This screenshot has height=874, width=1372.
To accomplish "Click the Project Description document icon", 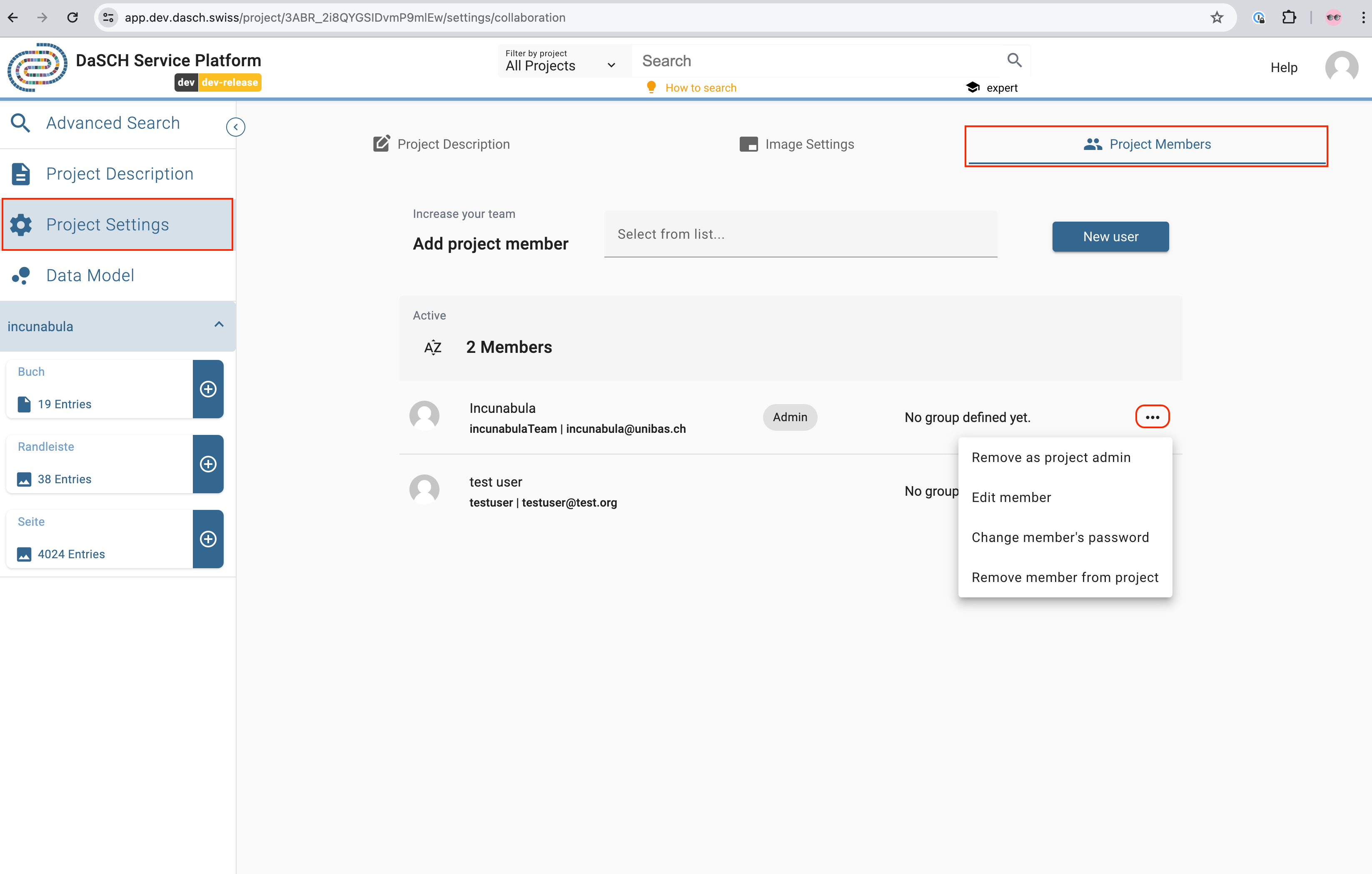I will (x=20, y=173).
